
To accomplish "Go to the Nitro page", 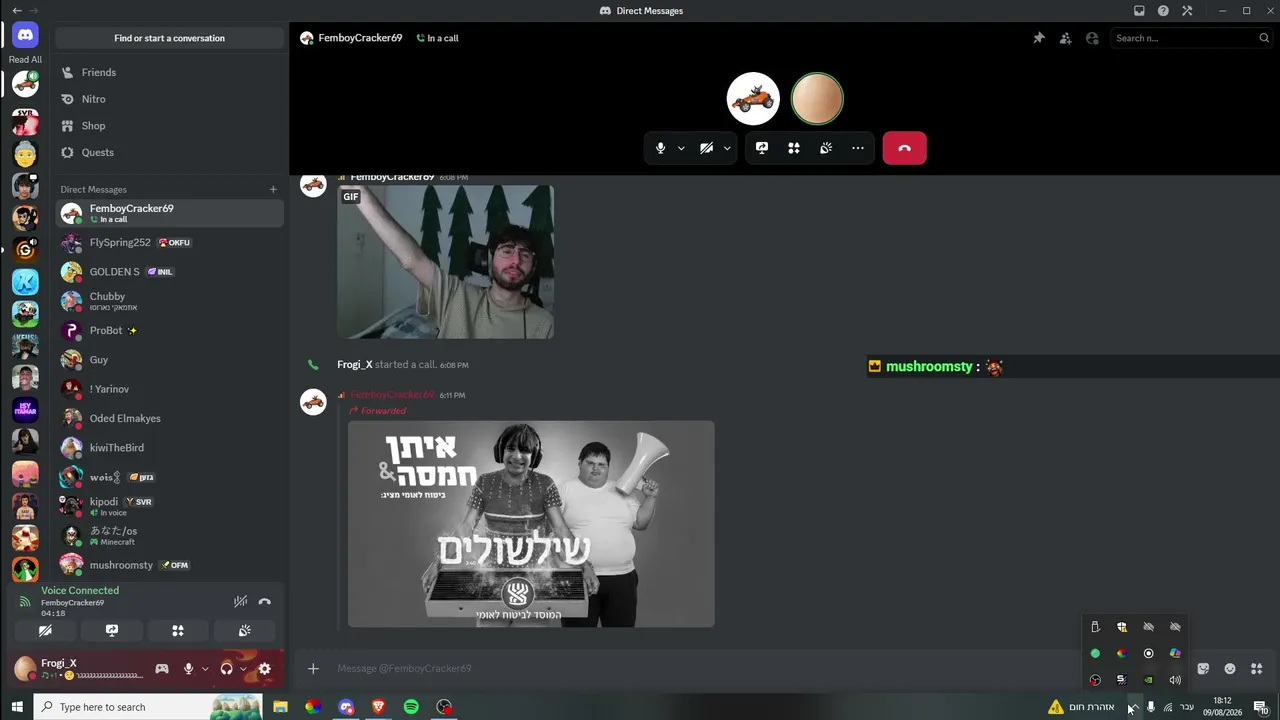I will (x=169, y=99).
